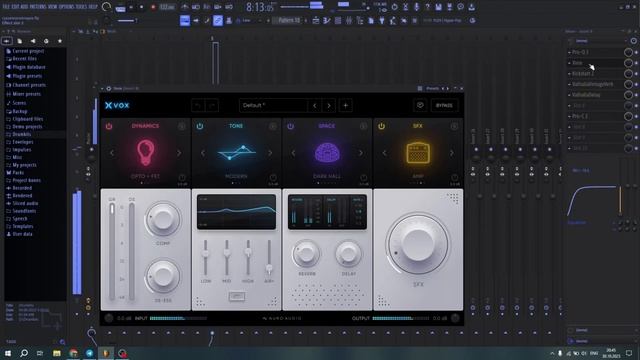Open Telegram from the taskbar
Screen dimensions: 640x360
(89, 353)
